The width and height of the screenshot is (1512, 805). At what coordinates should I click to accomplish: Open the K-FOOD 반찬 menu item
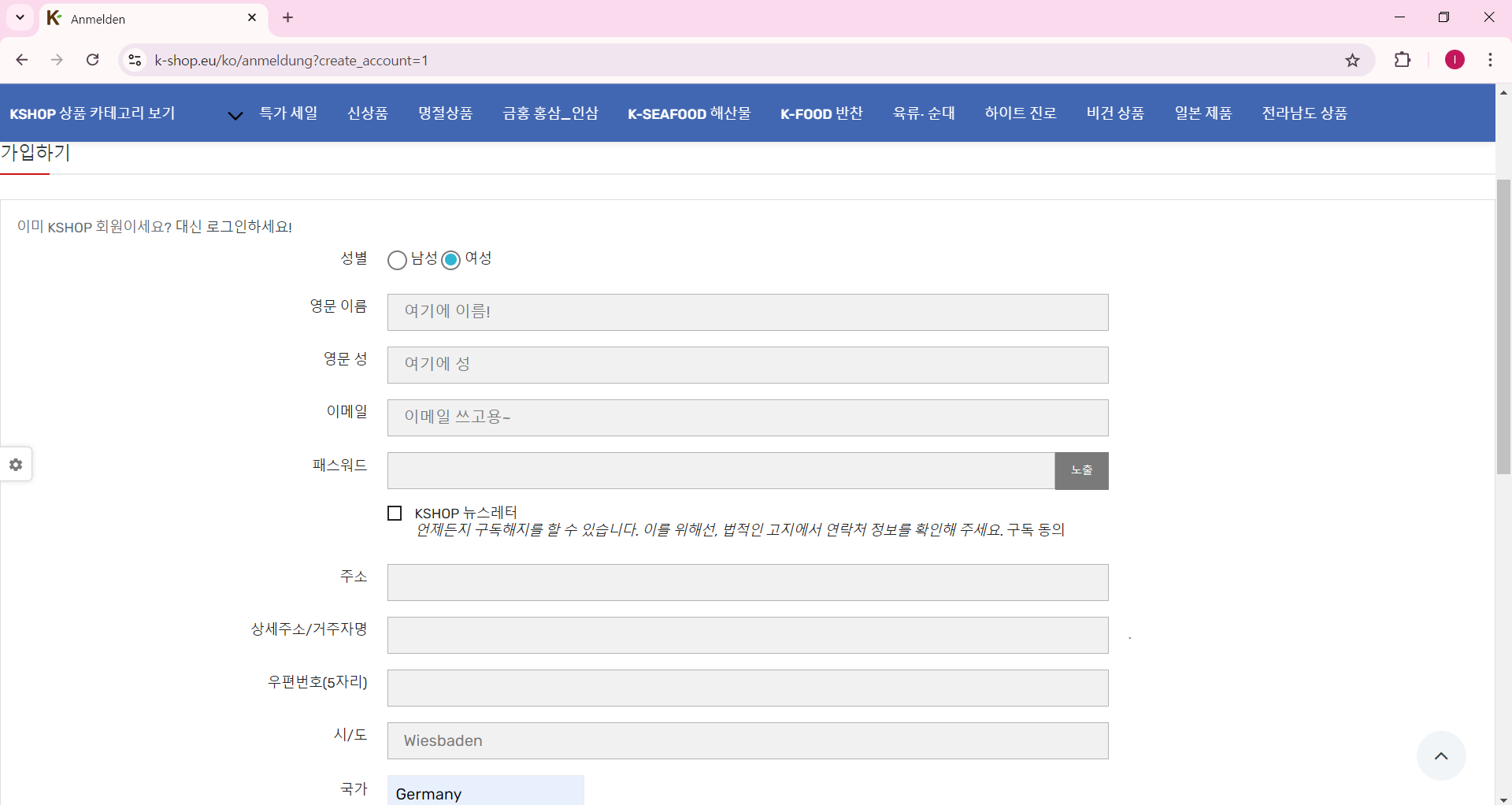[821, 113]
